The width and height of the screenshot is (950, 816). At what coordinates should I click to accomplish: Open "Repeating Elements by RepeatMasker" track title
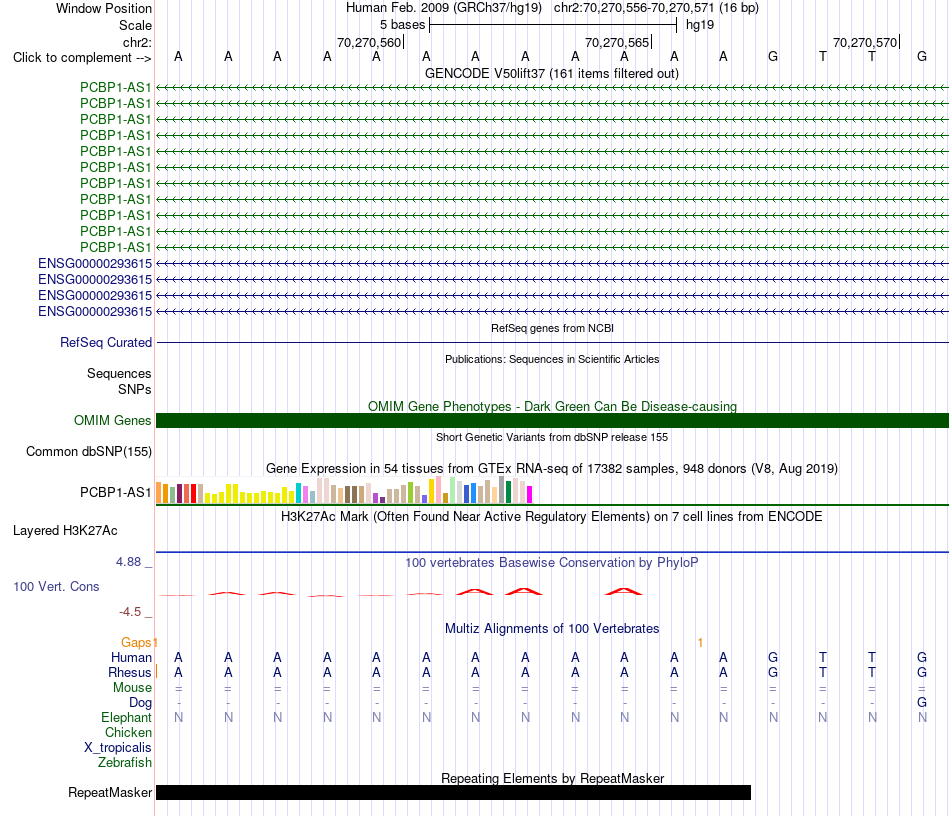552,778
